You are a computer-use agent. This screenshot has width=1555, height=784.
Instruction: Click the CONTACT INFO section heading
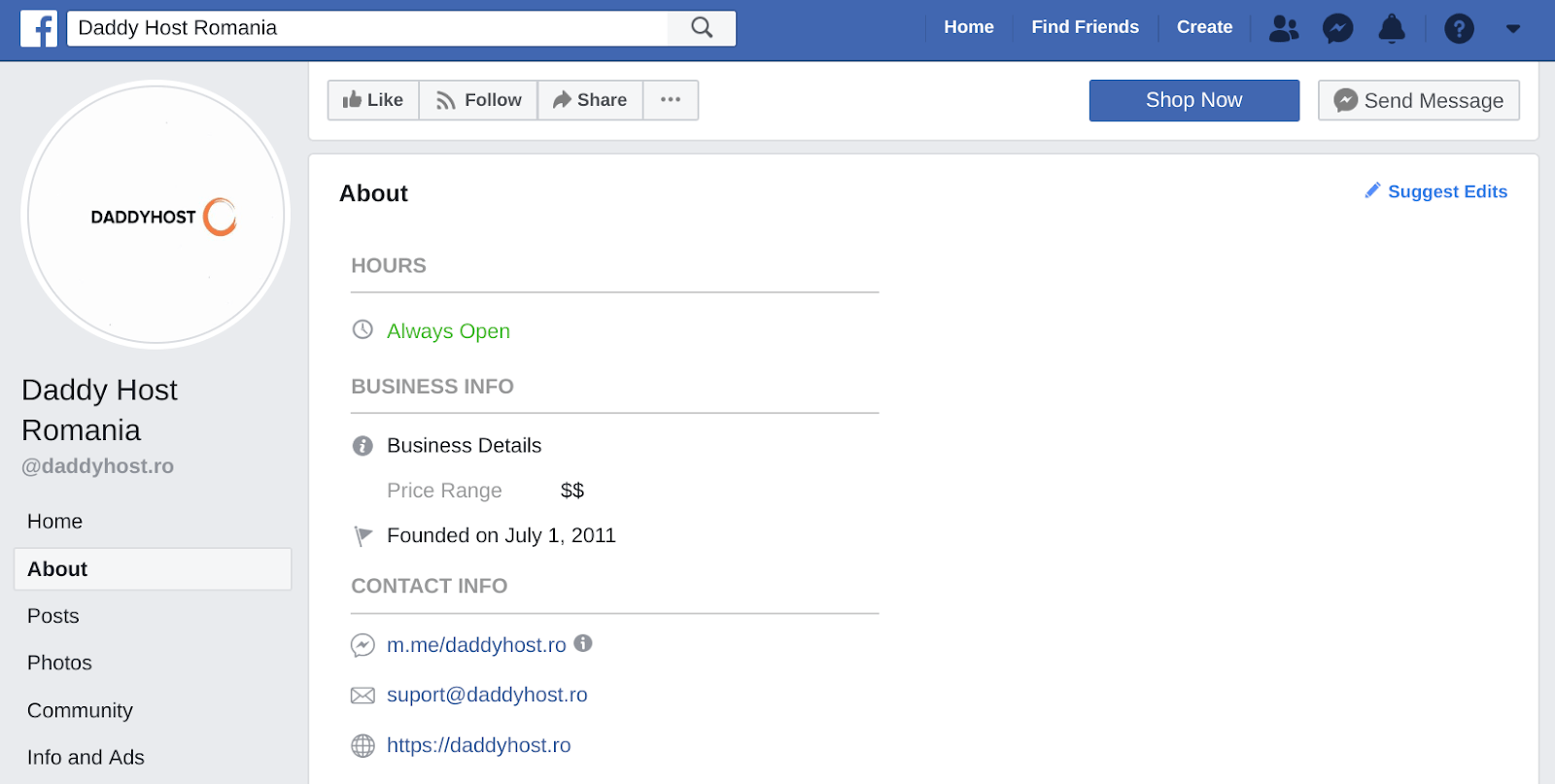pyautogui.click(x=429, y=586)
